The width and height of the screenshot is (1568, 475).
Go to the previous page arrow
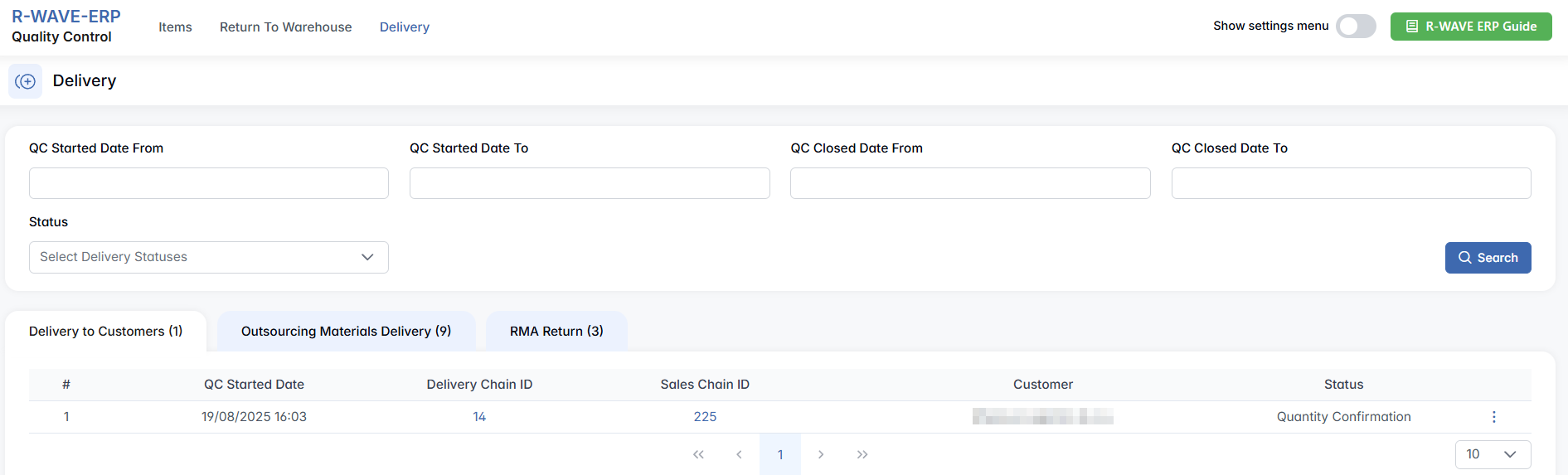739,454
